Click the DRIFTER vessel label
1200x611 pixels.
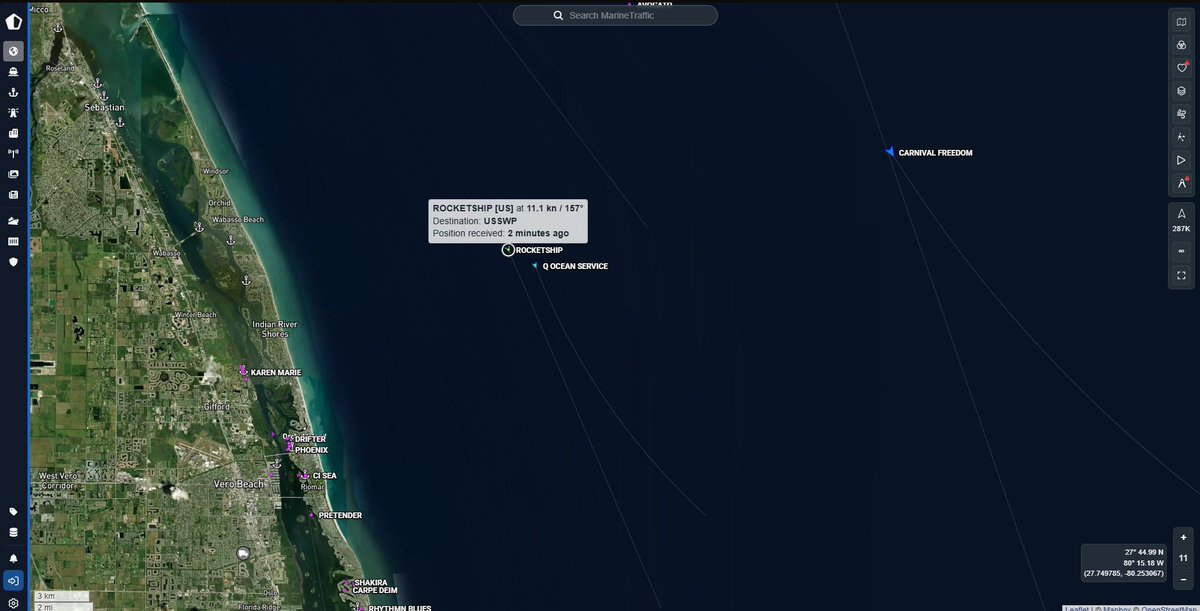[310, 439]
